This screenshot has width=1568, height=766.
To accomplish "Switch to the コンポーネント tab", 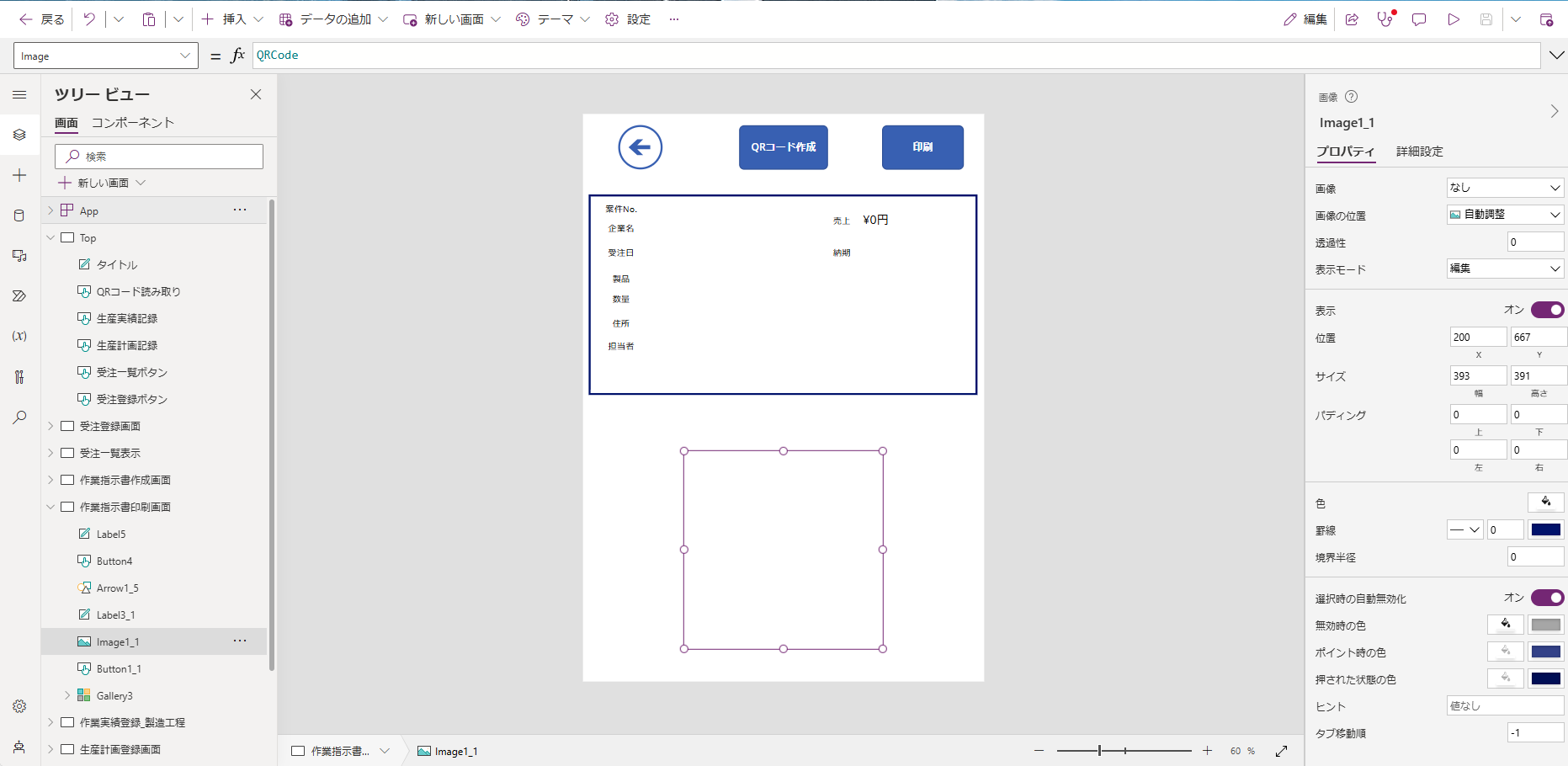I will (x=133, y=123).
